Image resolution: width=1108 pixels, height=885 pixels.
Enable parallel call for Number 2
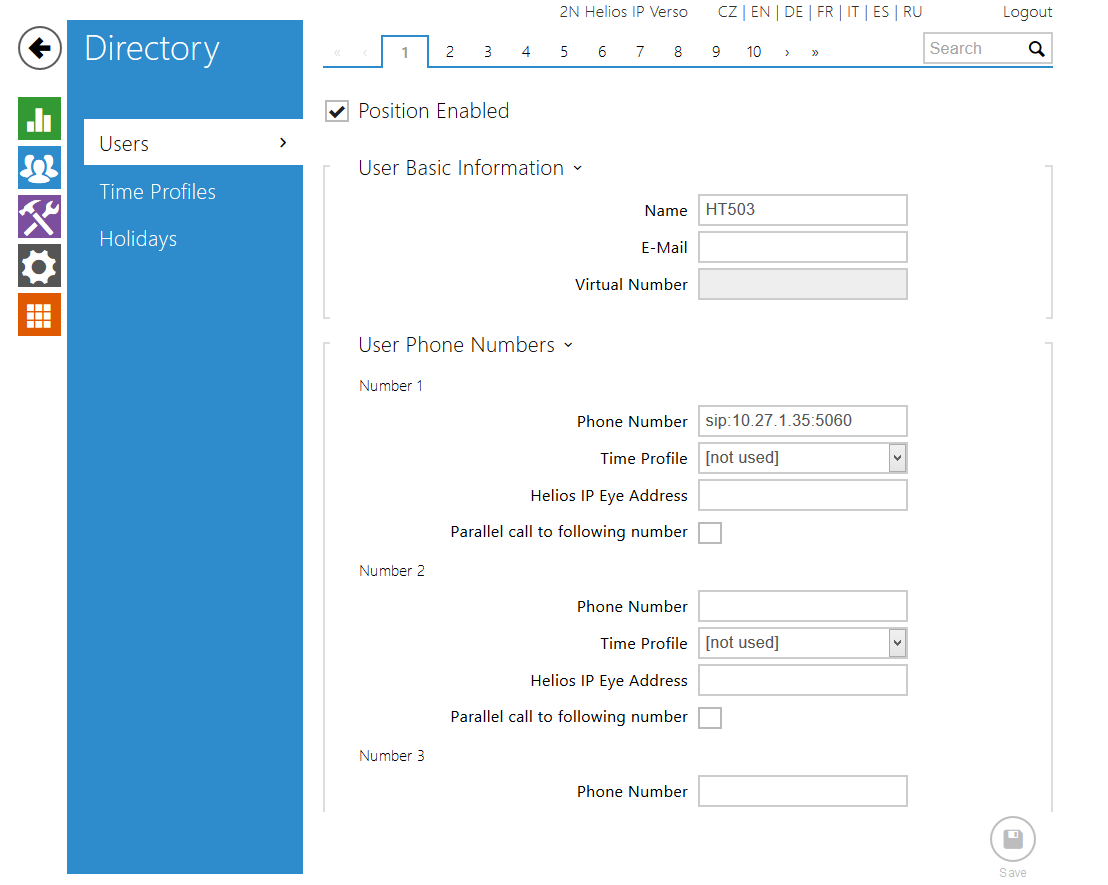pyautogui.click(x=710, y=718)
